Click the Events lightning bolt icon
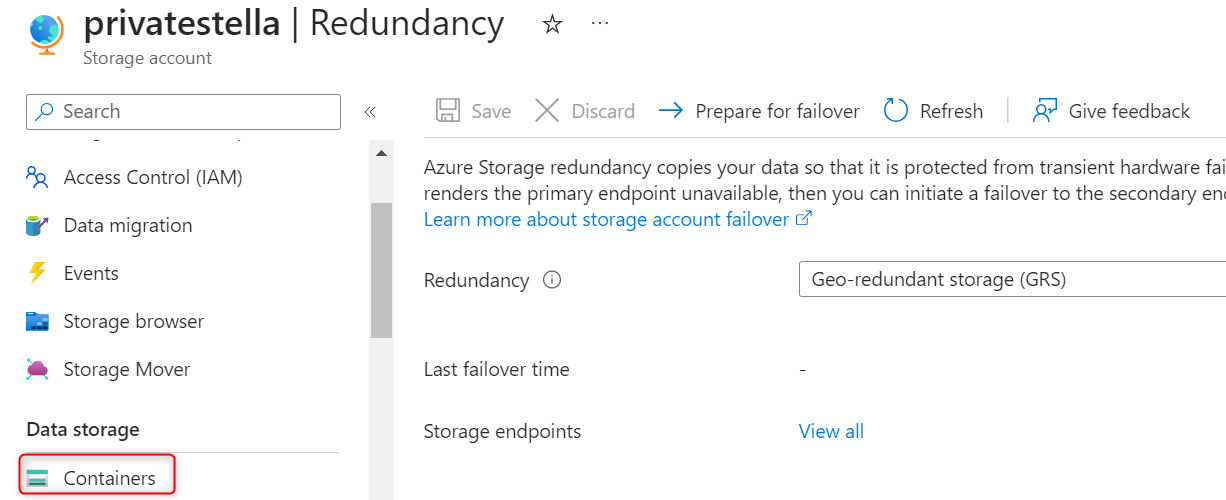This screenshot has width=1226, height=500. coord(37,273)
